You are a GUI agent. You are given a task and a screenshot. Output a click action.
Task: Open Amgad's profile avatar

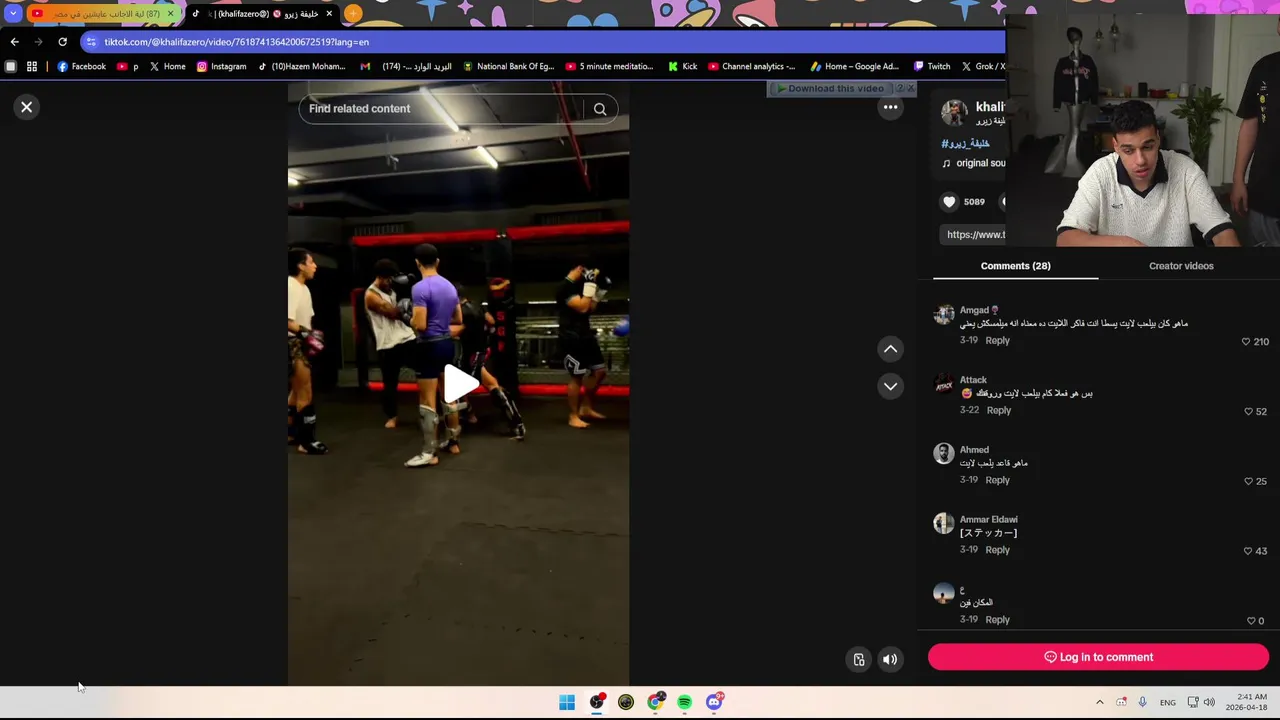click(944, 315)
